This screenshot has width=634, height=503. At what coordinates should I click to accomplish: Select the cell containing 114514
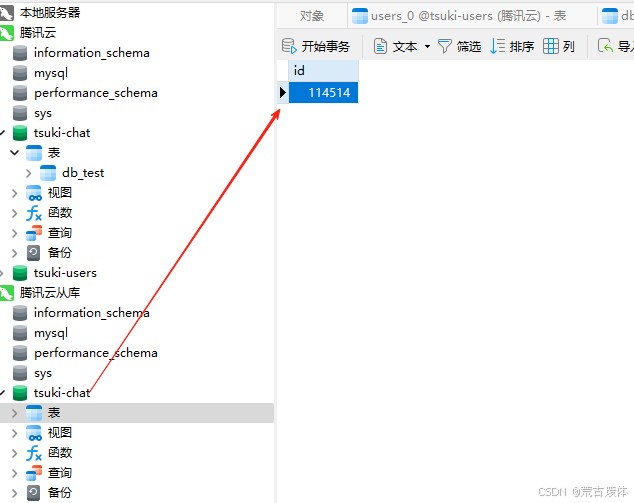(323, 93)
